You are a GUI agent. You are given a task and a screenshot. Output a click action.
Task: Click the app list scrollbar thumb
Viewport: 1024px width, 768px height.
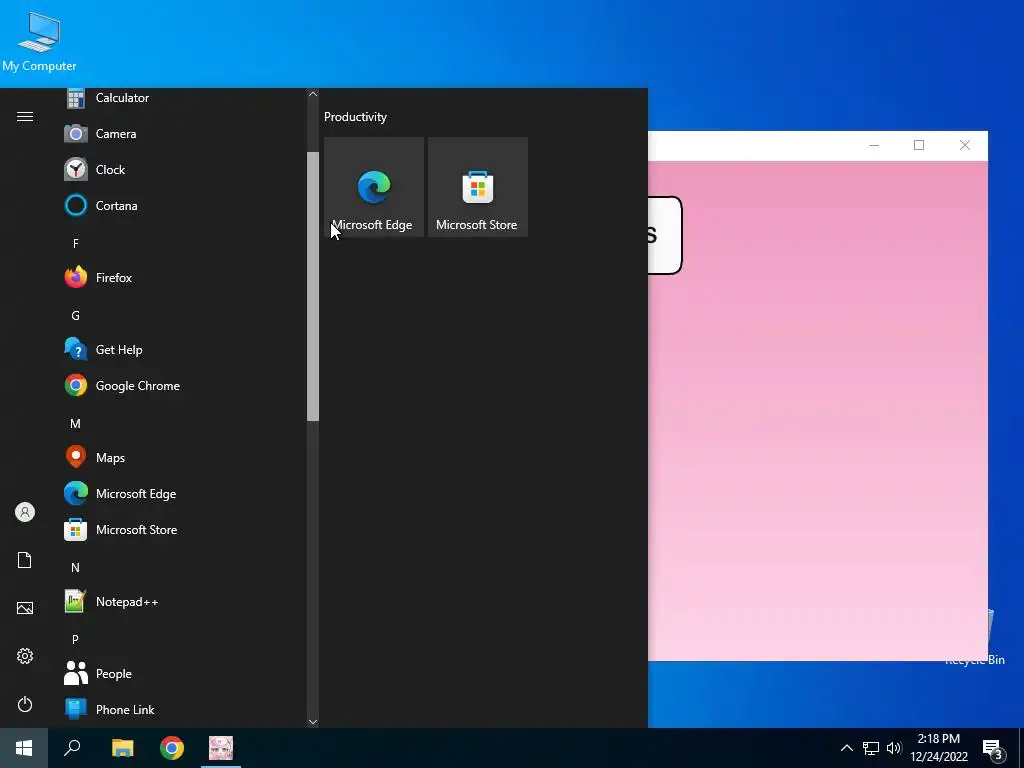coord(313,287)
